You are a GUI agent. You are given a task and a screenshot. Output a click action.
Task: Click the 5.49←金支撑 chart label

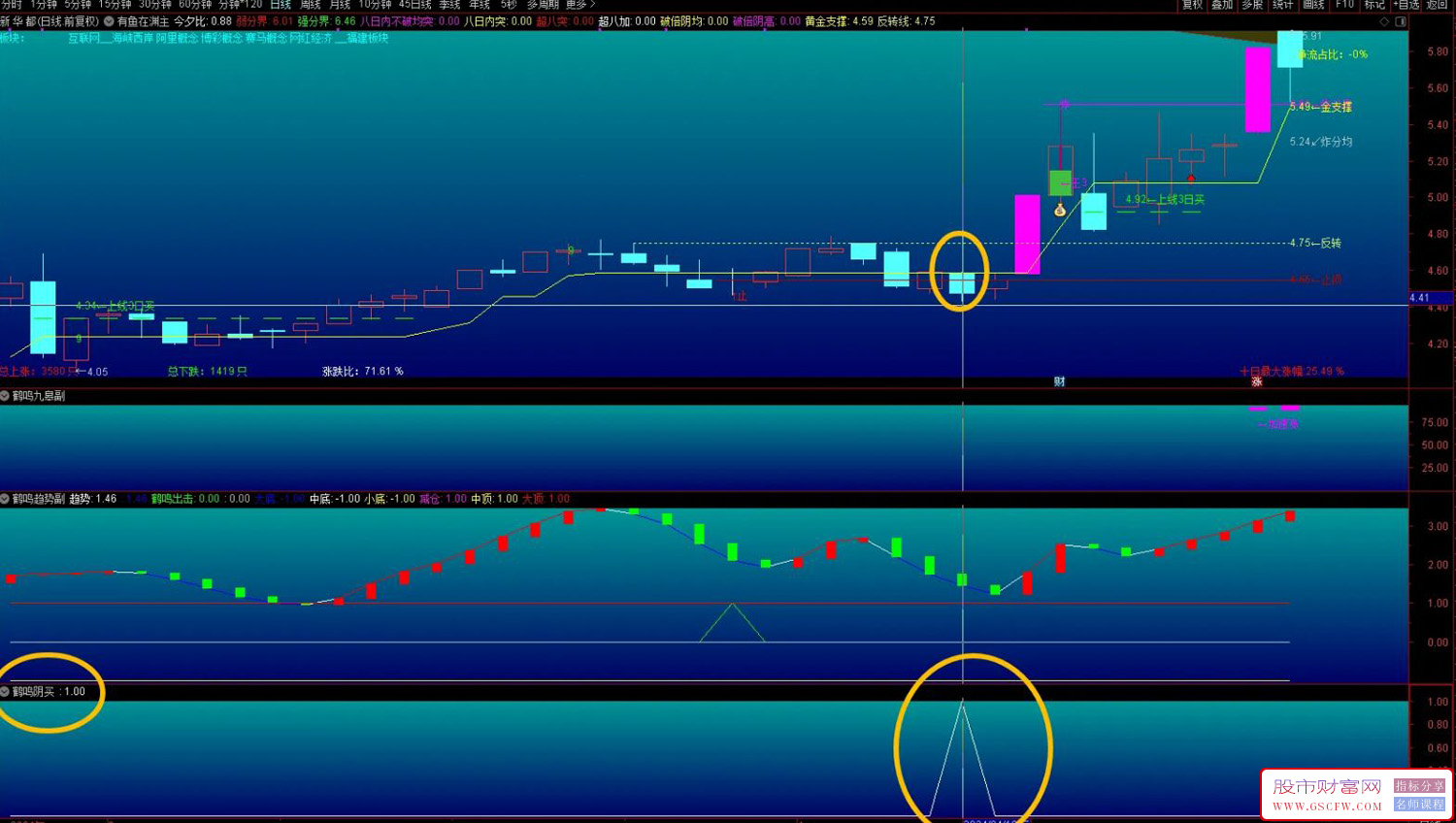(1320, 107)
